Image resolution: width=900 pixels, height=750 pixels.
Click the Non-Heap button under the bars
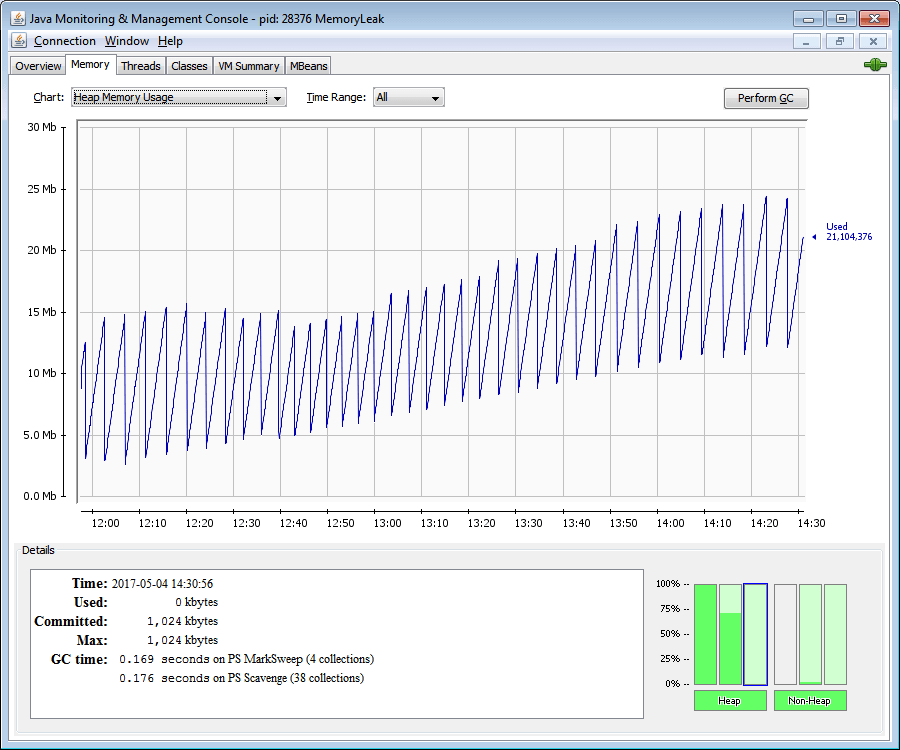[810, 701]
